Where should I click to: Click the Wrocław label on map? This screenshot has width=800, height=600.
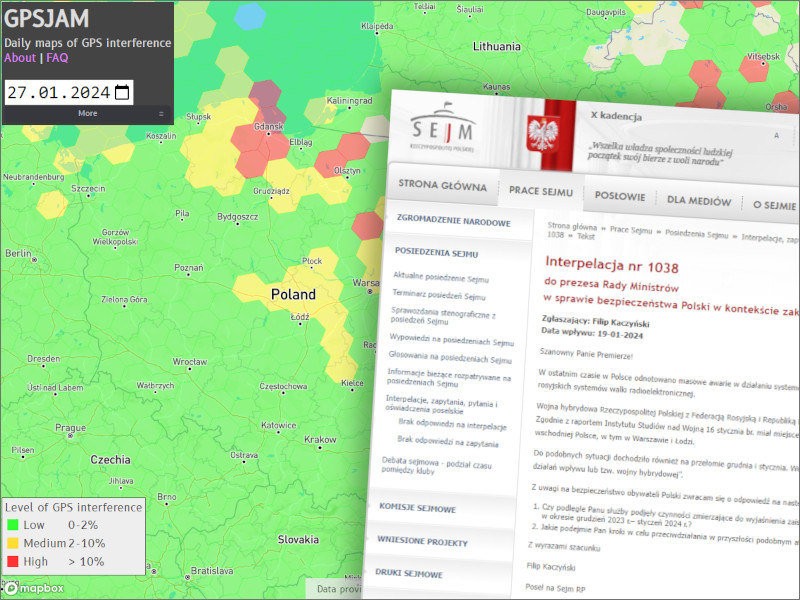tap(190, 362)
